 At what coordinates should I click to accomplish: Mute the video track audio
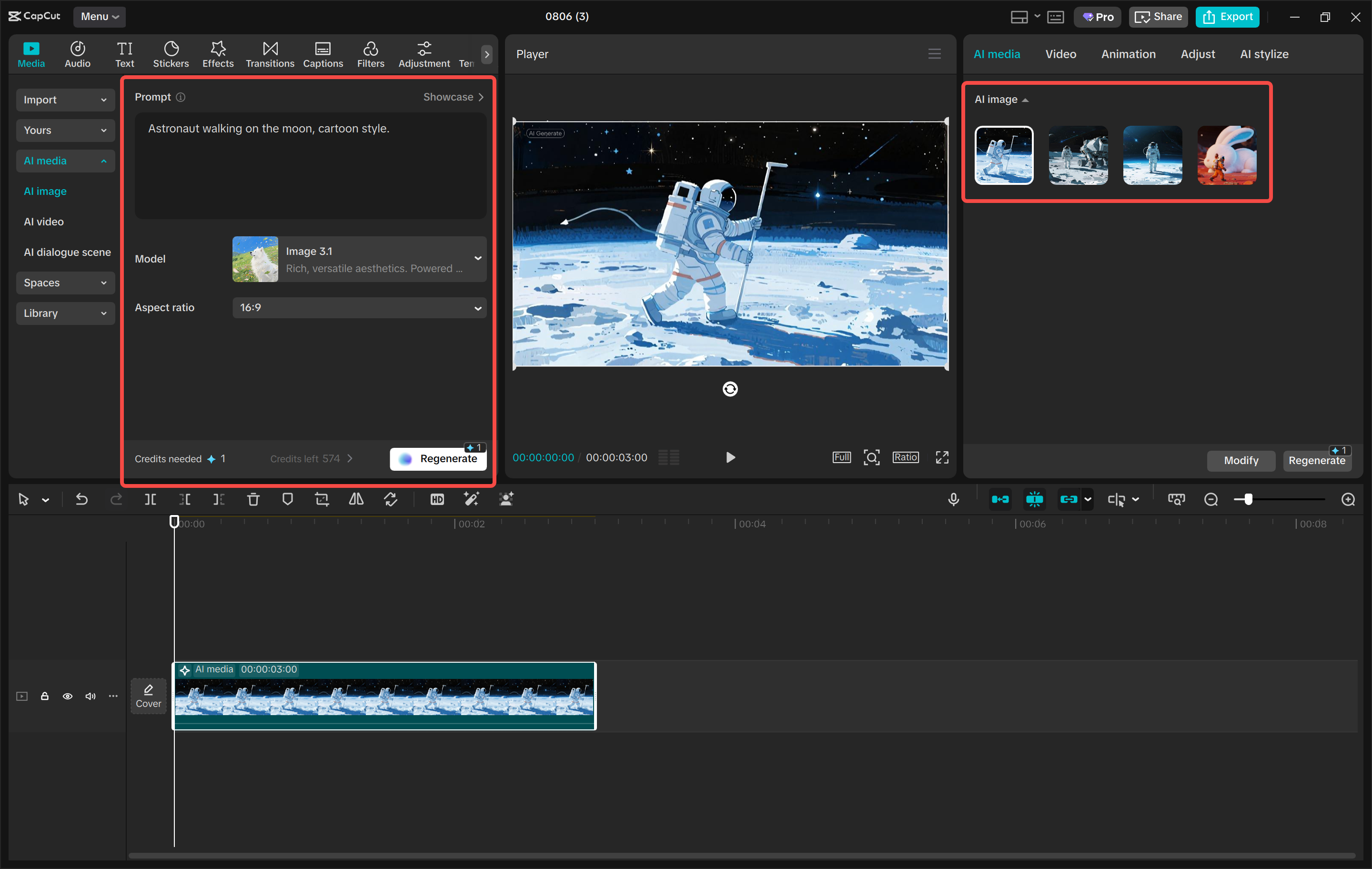pos(90,696)
